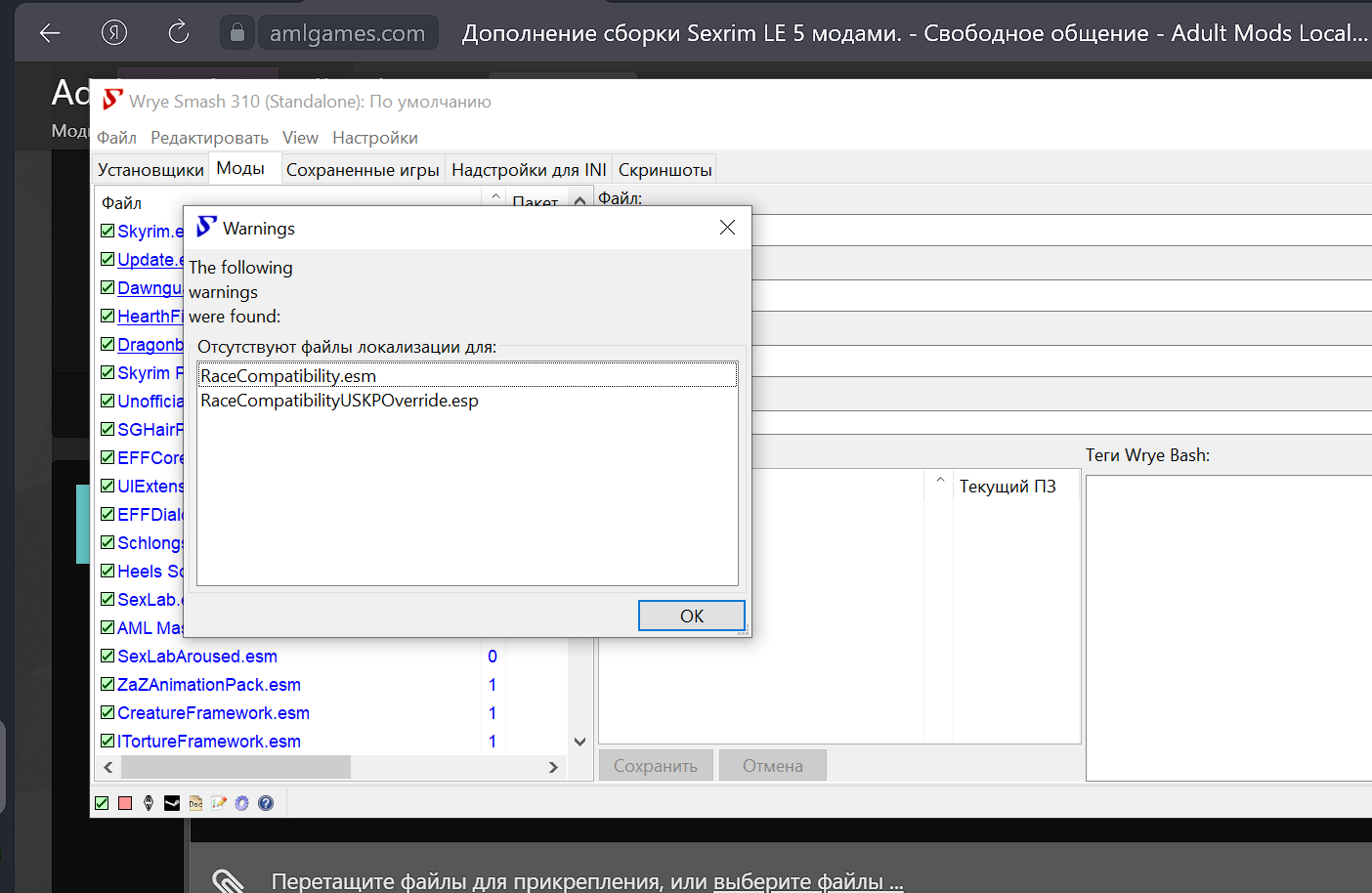Open Steam from the status bar icon

172,803
